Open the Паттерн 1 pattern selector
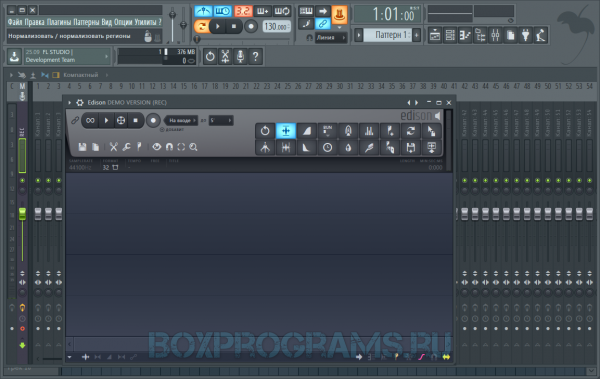Screen dimensions: 600x379 click(x=387, y=35)
